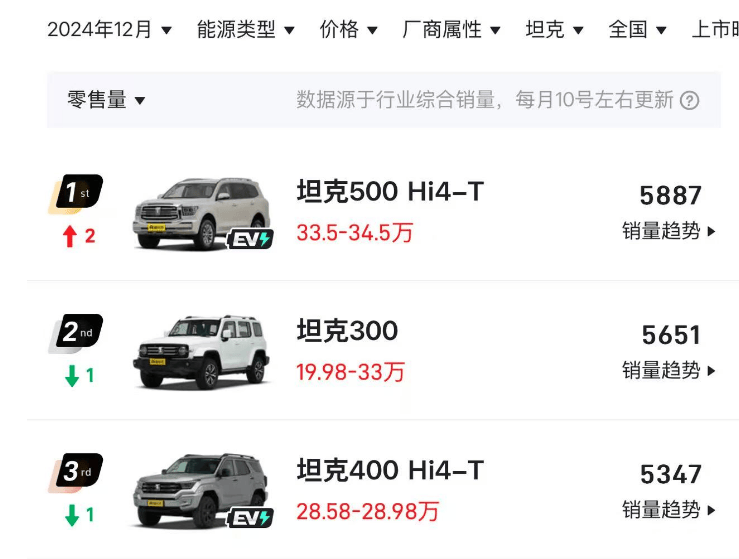Open the 零售量 metric selector
739x559 pixels.
coord(106,100)
